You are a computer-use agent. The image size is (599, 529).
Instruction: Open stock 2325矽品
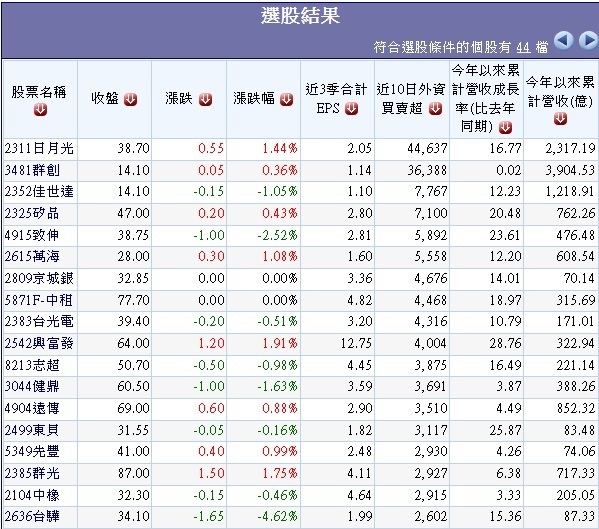click(x=32, y=213)
